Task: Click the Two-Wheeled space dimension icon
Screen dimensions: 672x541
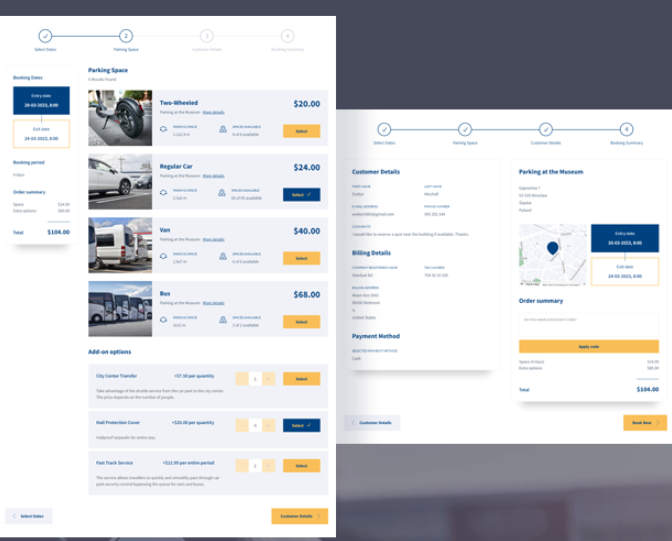Action: coord(163,129)
